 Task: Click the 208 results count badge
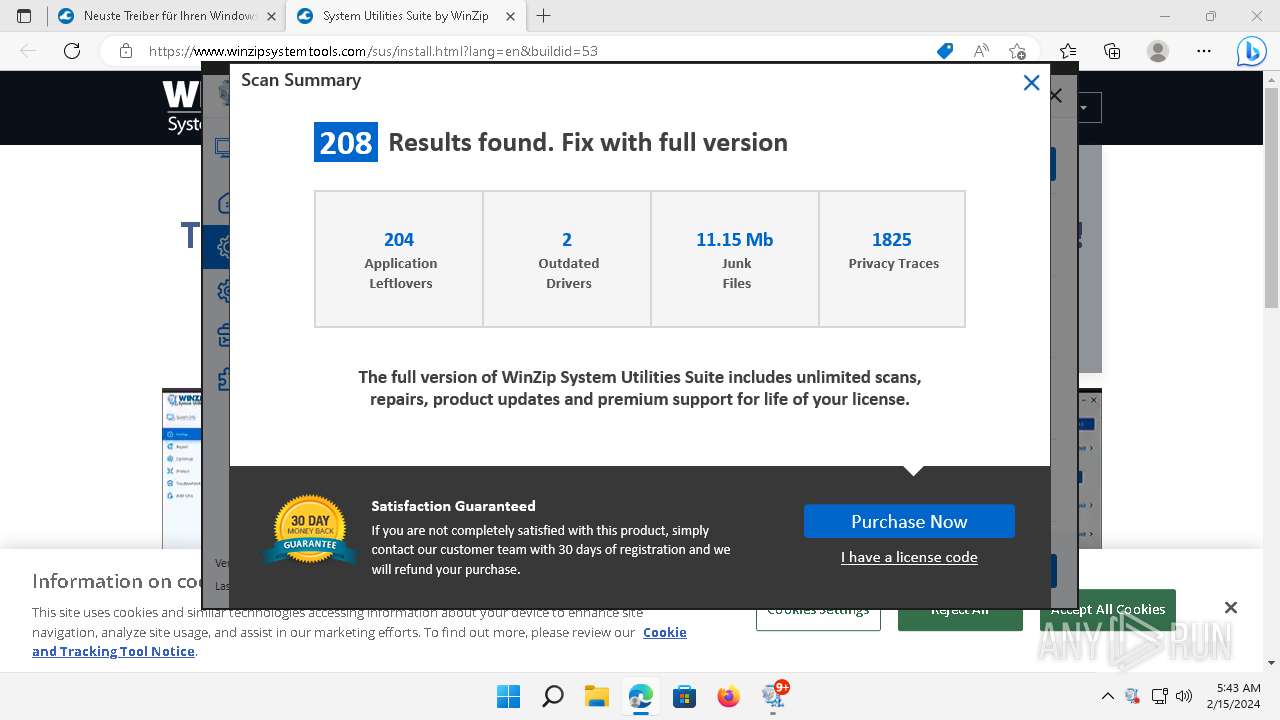(x=346, y=142)
